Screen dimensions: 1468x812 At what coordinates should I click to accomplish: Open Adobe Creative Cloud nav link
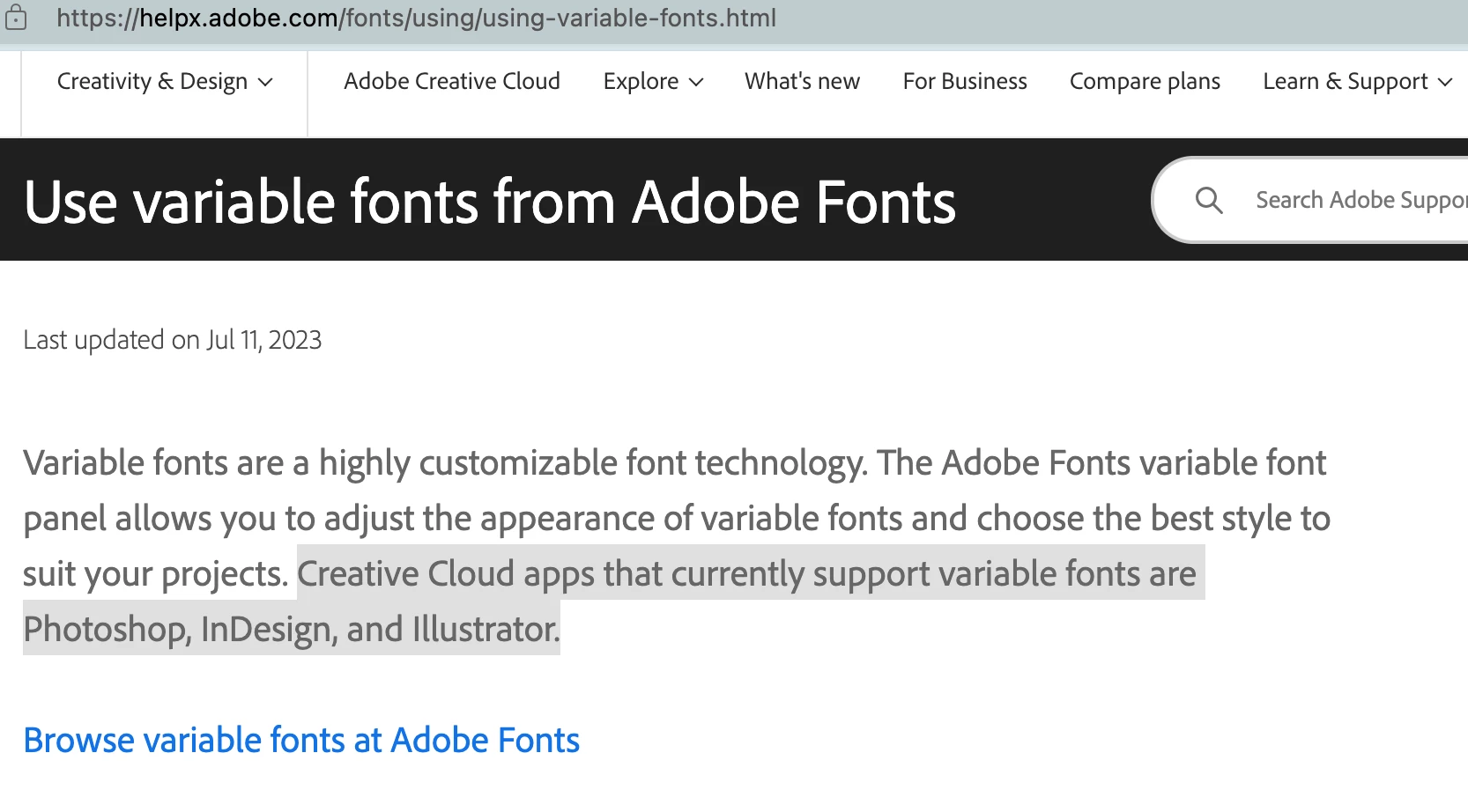pyautogui.click(x=452, y=81)
